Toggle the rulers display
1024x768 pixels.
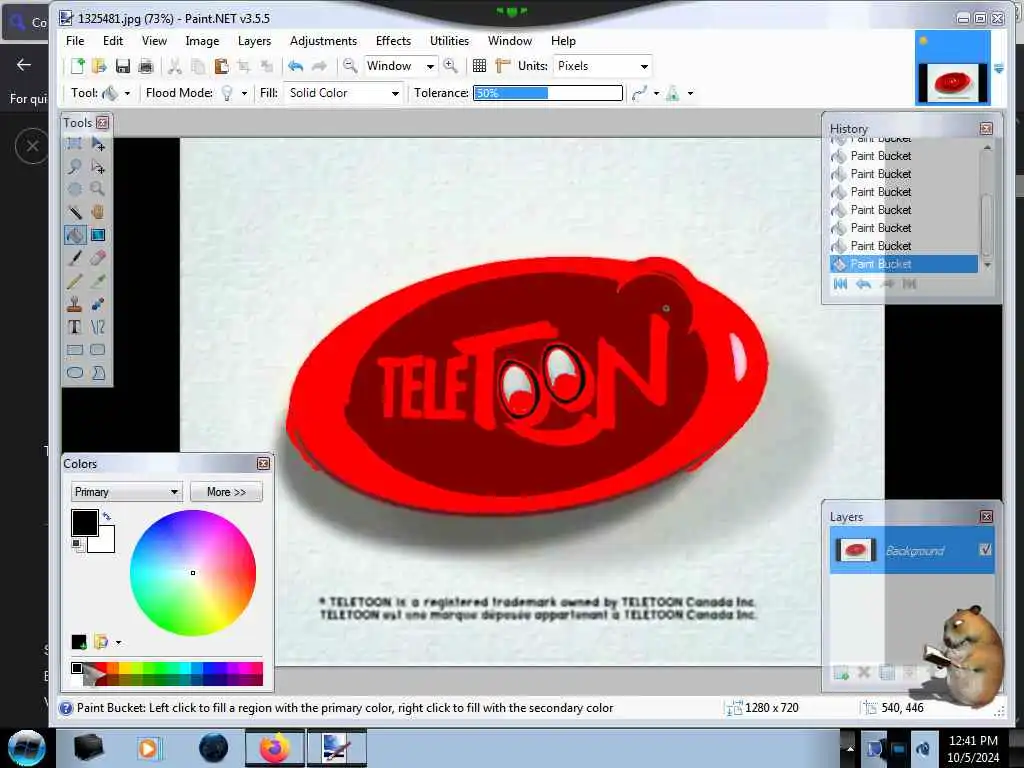pyautogui.click(x=502, y=65)
